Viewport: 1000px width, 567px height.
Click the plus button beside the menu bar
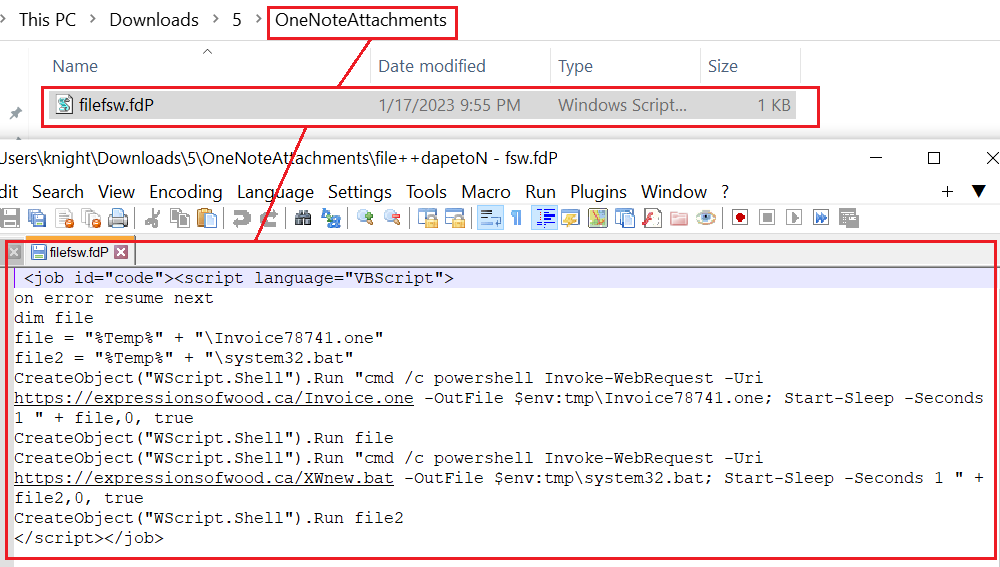[x=947, y=191]
